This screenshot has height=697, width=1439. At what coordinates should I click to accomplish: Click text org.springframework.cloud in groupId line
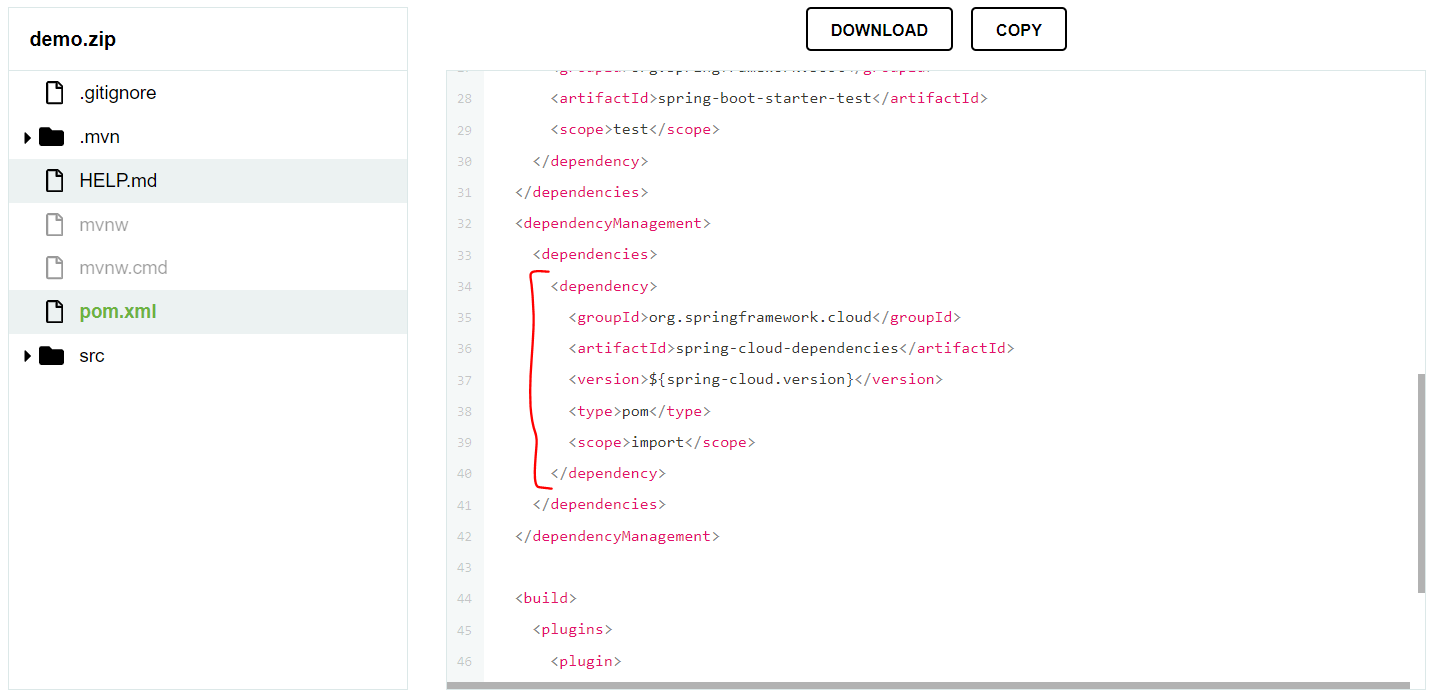click(x=761, y=317)
